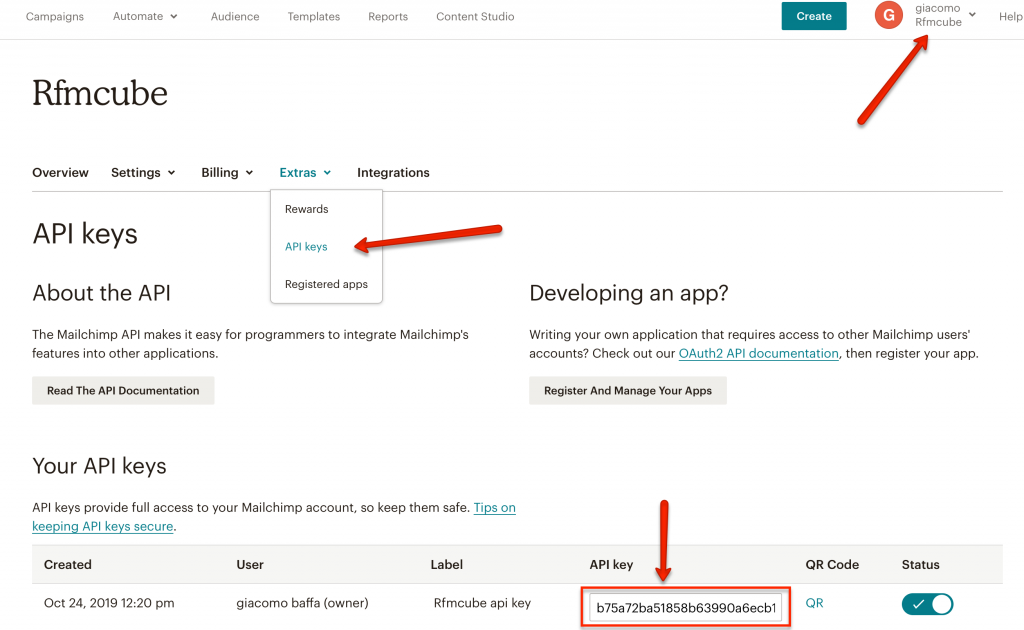Click the Created date Oct 24, 2019 cell
1024x630 pixels.
pos(109,603)
